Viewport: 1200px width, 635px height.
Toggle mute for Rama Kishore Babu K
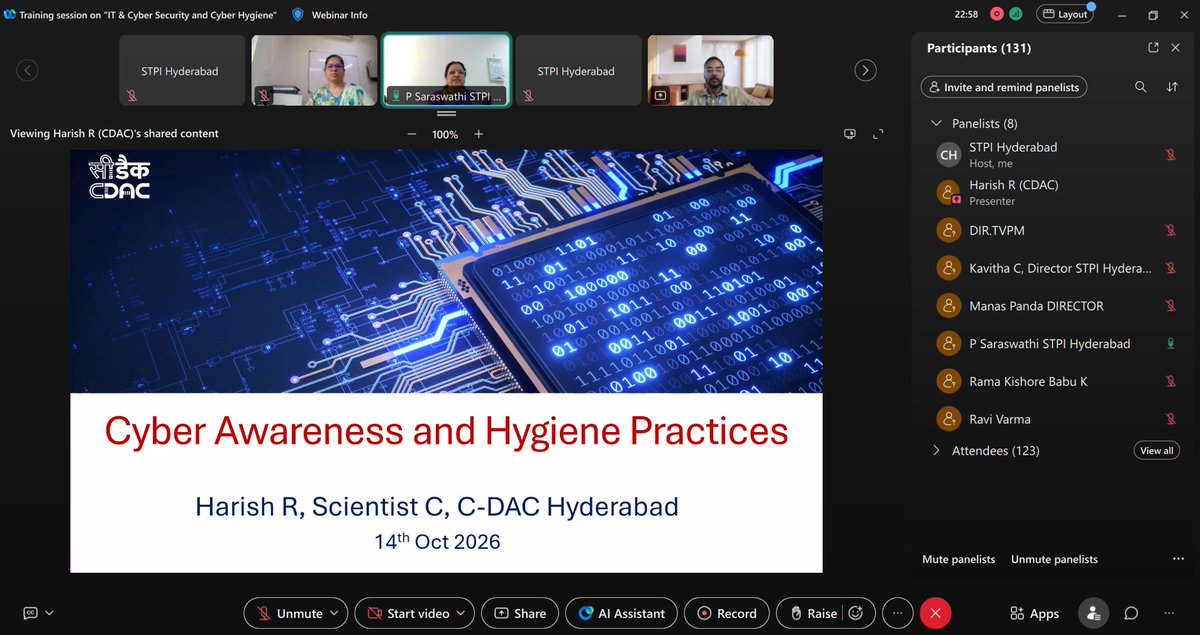1170,381
